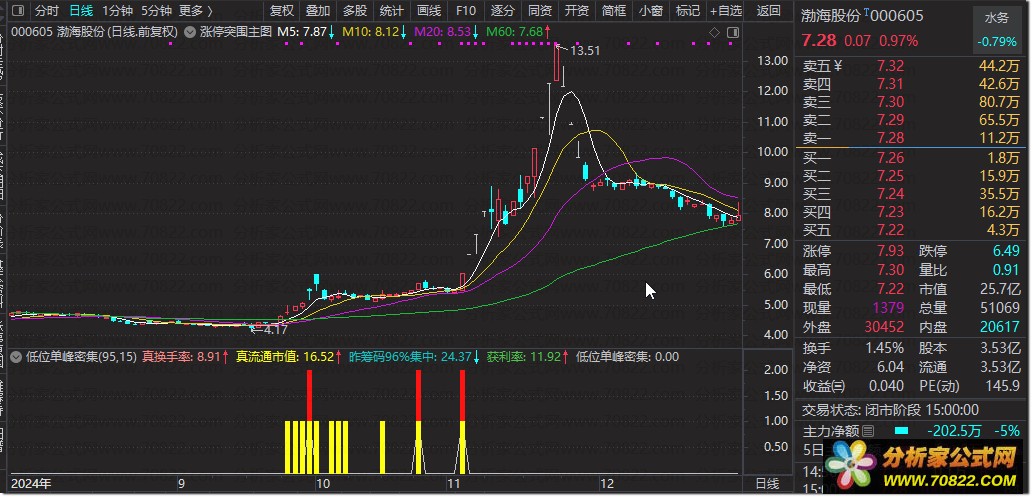Image resolution: width=1033 pixels, height=497 pixels.
Task: Add stock via +自选 button
Action: [726, 11]
